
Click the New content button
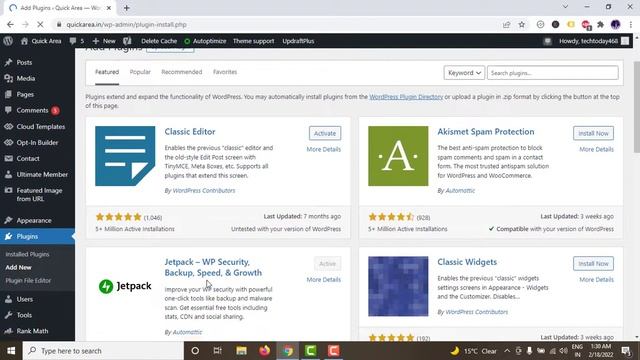point(104,41)
